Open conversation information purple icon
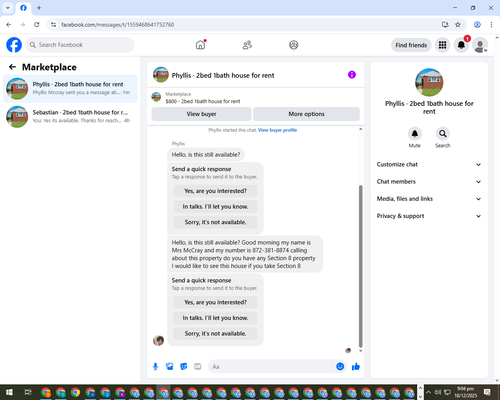This screenshot has width=500, height=400. (x=352, y=75)
